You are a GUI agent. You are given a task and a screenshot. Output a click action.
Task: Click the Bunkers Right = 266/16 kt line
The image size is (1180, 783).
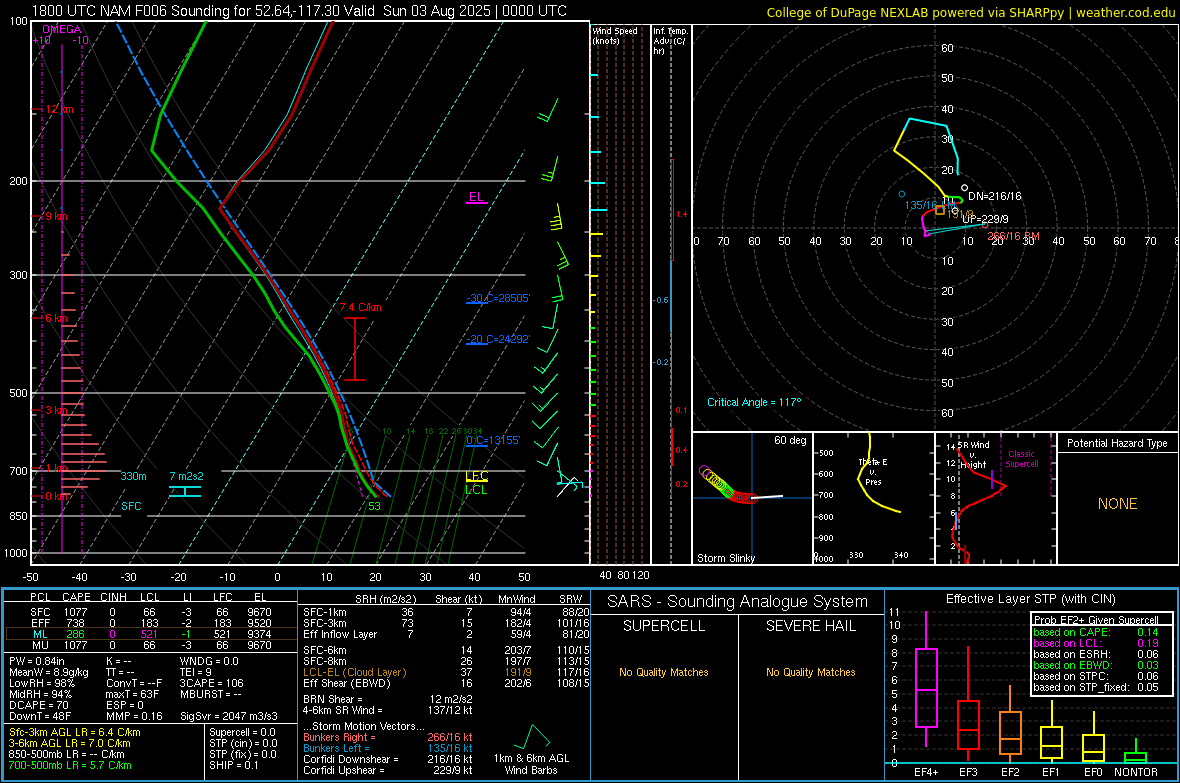388,737
